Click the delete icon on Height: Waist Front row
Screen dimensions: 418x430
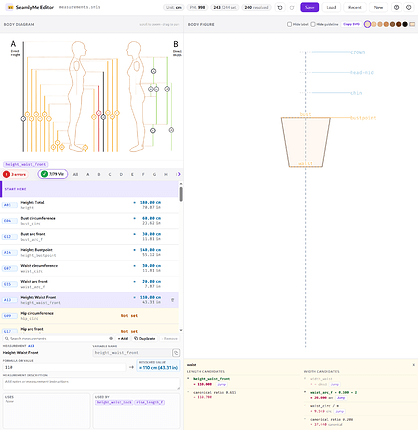pos(172,300)
